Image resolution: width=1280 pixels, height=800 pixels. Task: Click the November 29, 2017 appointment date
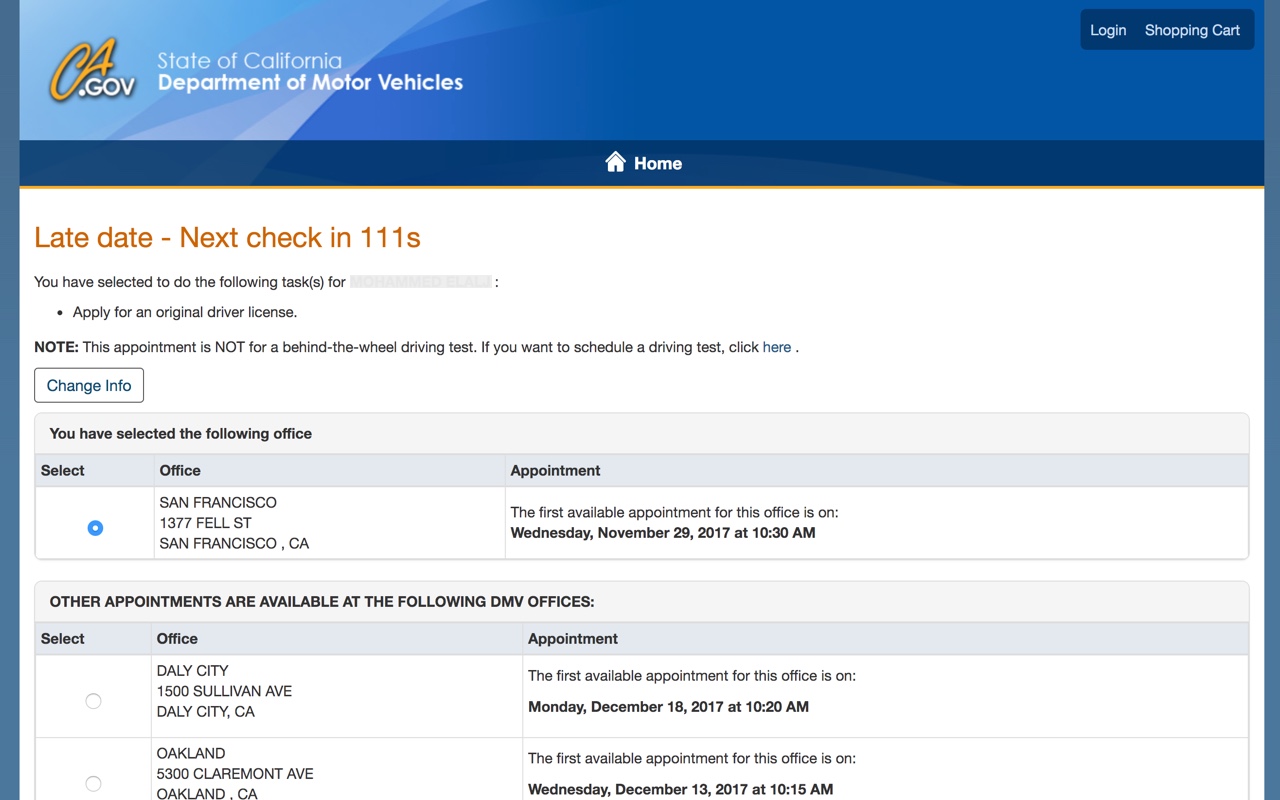tap(663, 533)
